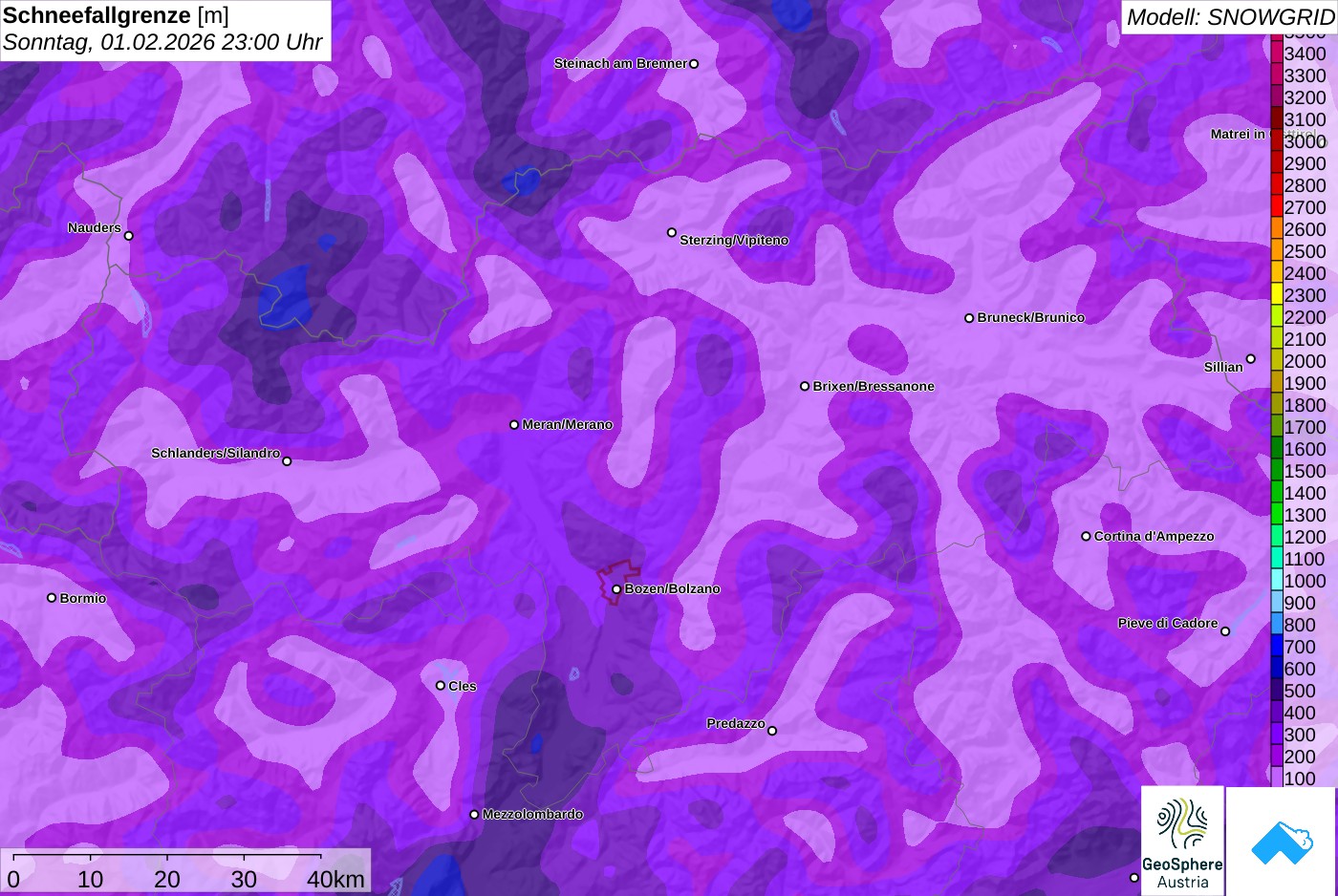
Task: Select the Sillian location dot
Action: [x=1251, y=359]
